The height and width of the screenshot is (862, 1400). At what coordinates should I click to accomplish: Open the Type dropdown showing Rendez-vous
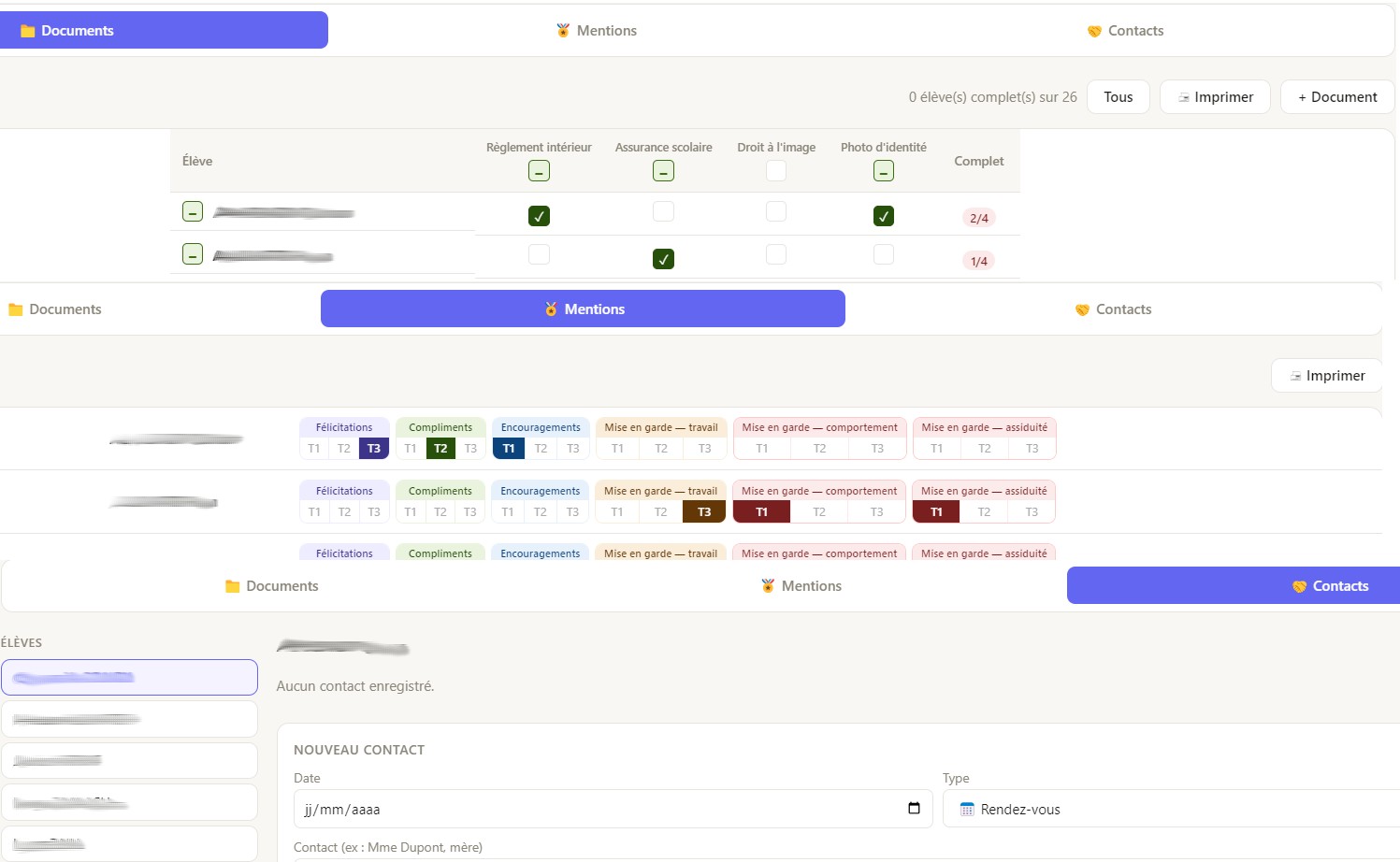tap(1169, 810)
